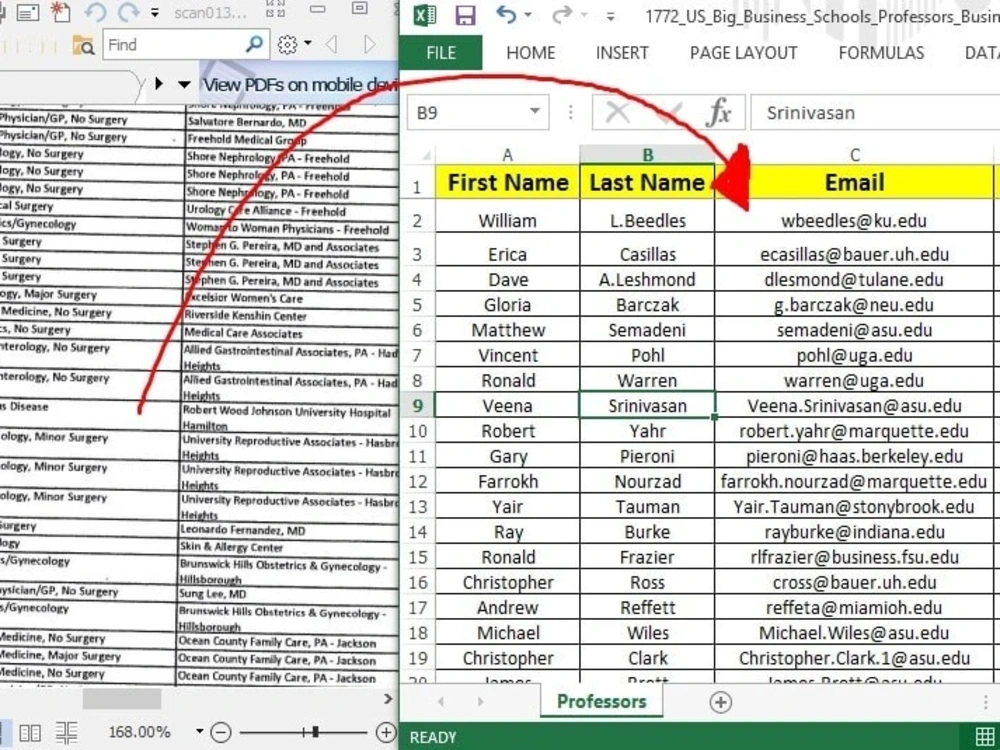Click the PDF horizontal scrollbar thumb
The width and height of the screenshot is (1000, 750).
pyautogui.click(x=122, y=699)
